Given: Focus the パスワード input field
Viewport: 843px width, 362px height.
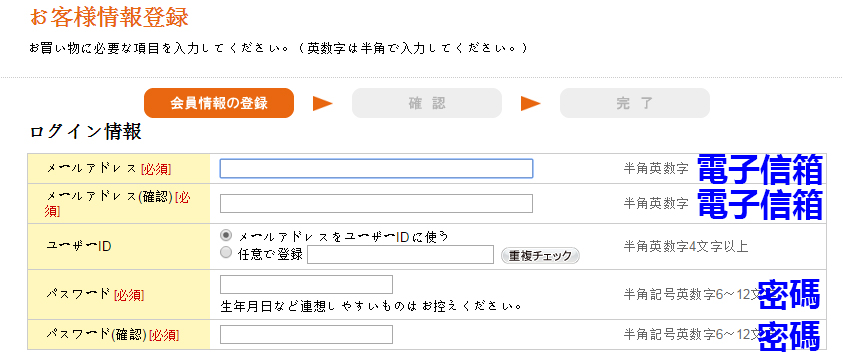Looking at the screenshot, I should [306, 285].
